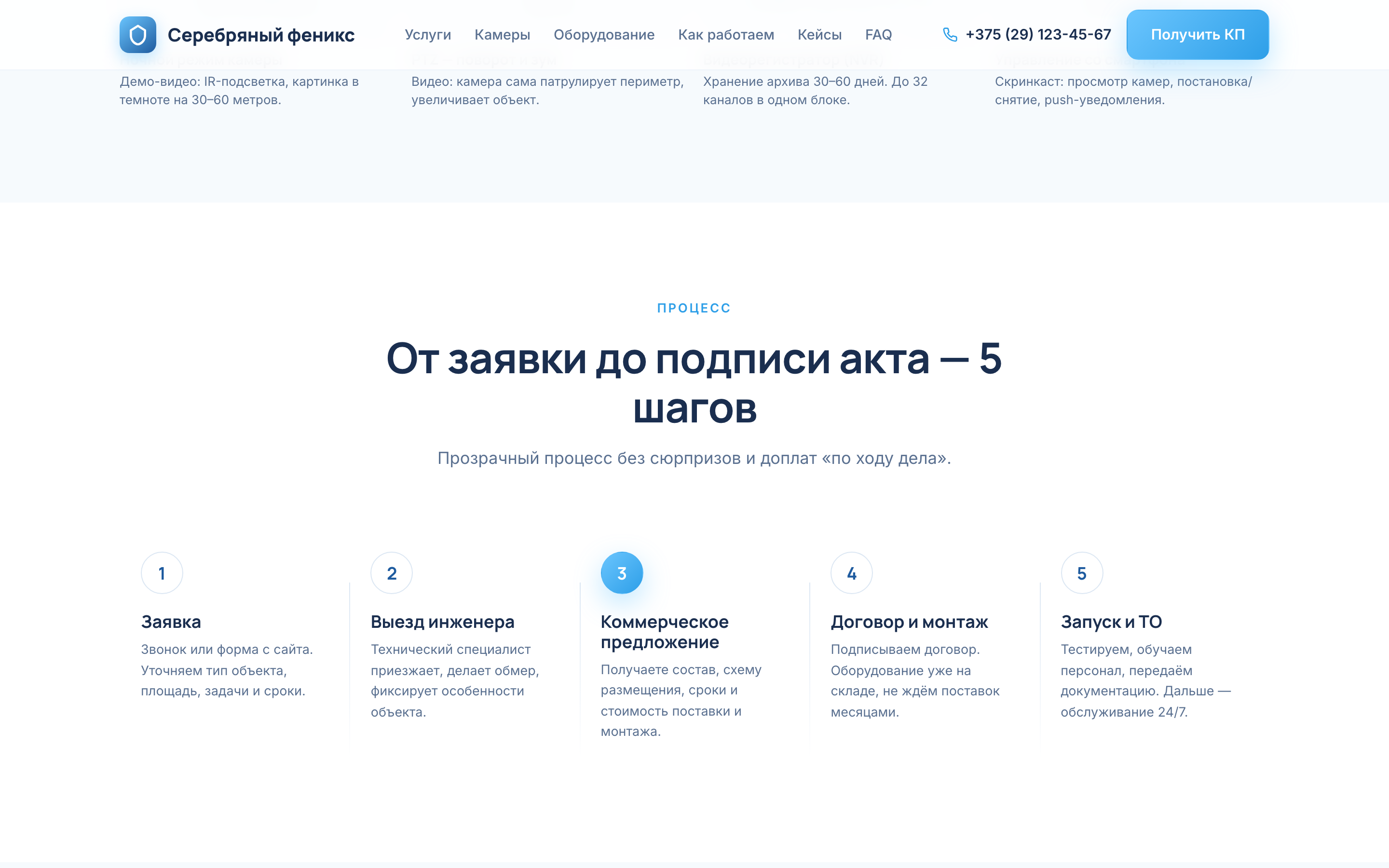Navigate to Как работаем

click(726, 34)
